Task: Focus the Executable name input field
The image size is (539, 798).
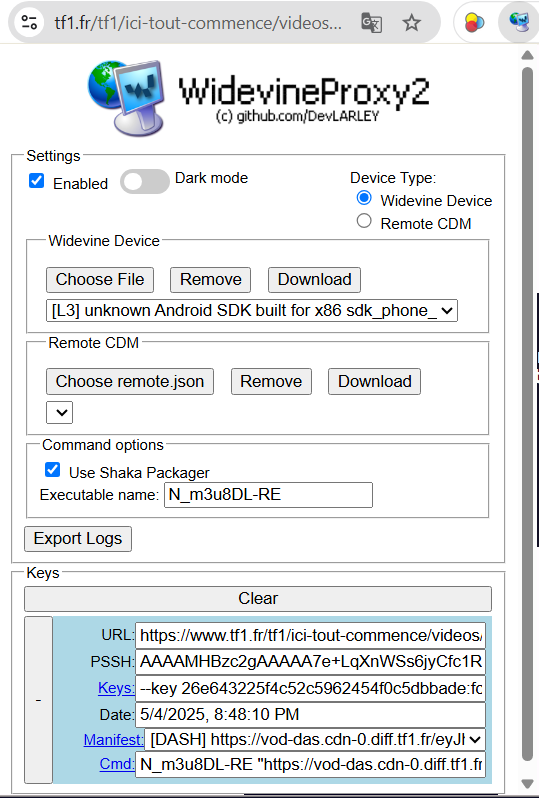Action: [268, 495]
